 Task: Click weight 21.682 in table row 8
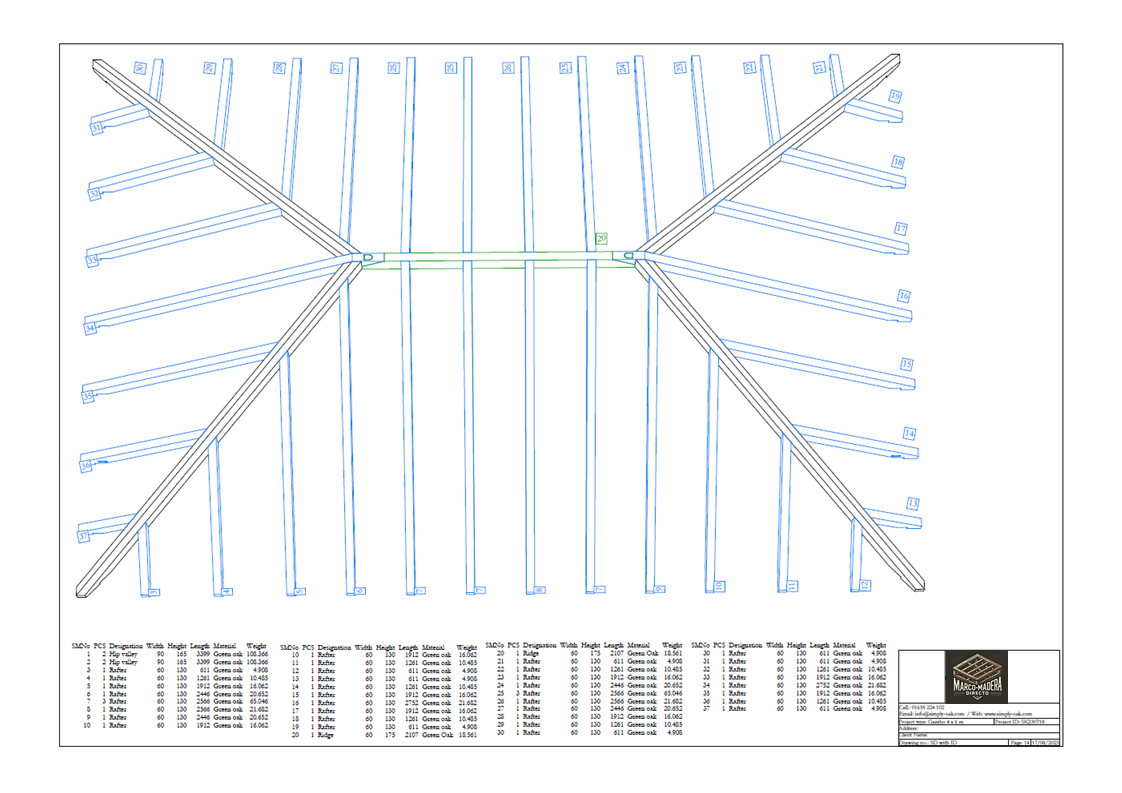pos(258,710)
